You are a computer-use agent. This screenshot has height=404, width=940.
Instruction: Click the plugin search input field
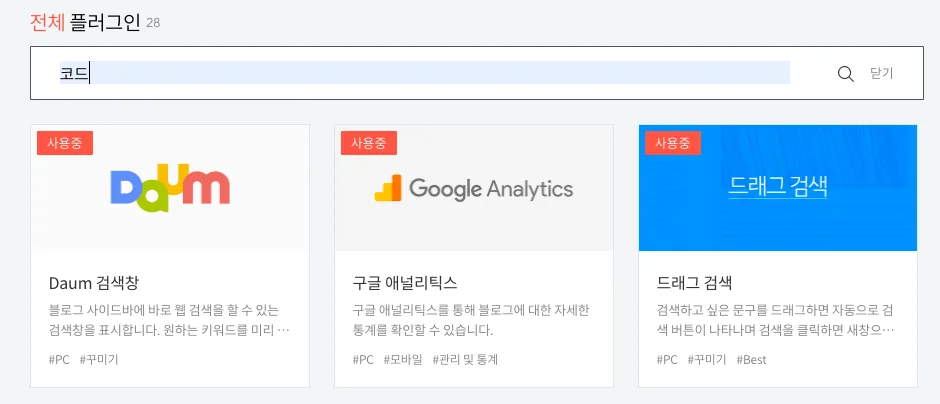point(424,73)
